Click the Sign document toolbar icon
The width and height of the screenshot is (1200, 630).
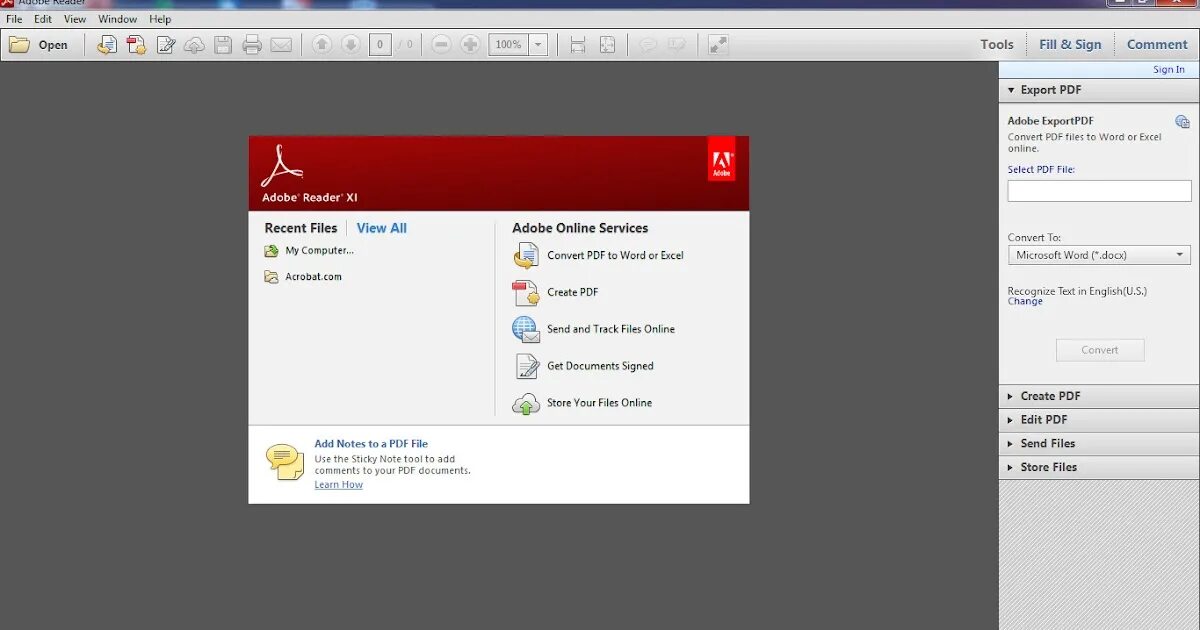click(x=166, y=45)
